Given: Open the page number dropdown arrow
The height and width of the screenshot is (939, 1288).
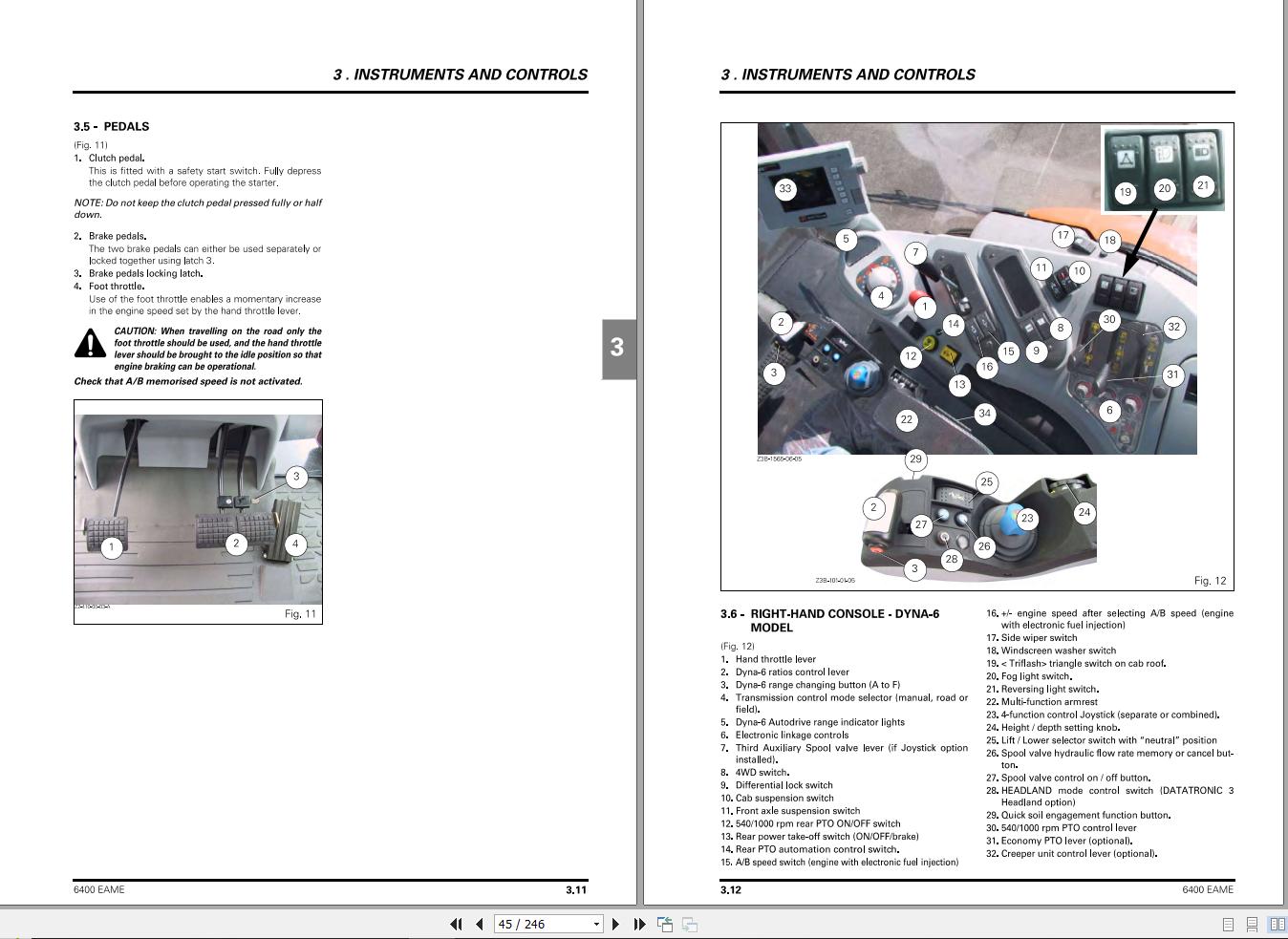Looking at the screenshot, I should [x=596, y=924].
